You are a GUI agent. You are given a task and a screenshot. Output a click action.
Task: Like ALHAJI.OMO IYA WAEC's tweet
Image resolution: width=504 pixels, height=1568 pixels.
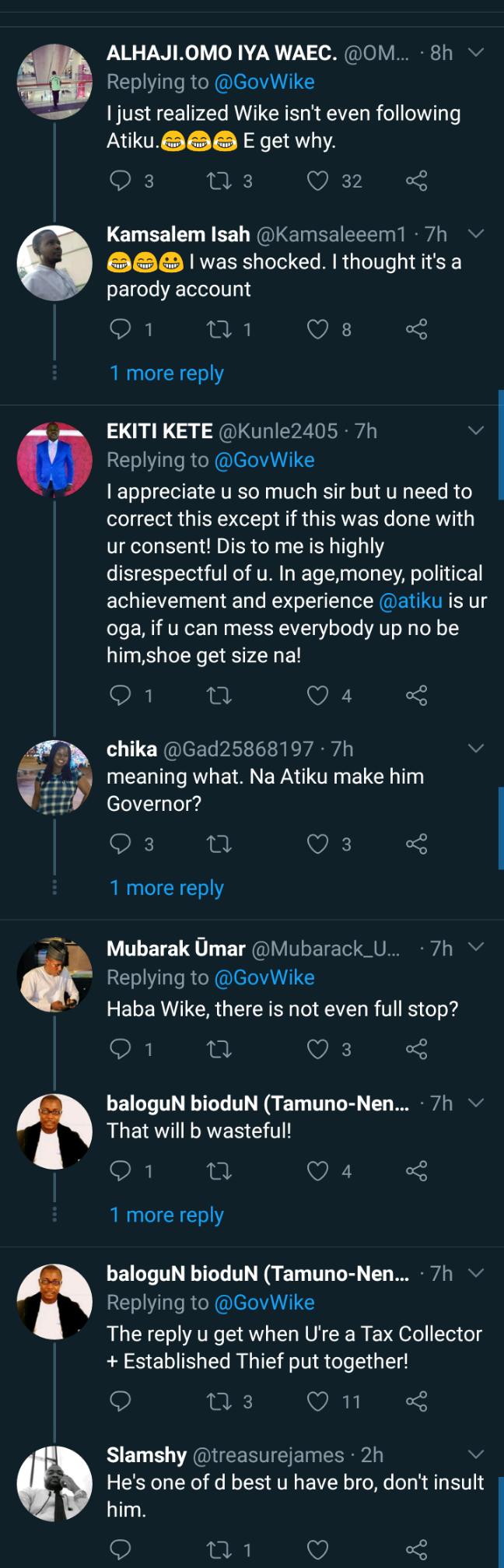pos(317,181)
